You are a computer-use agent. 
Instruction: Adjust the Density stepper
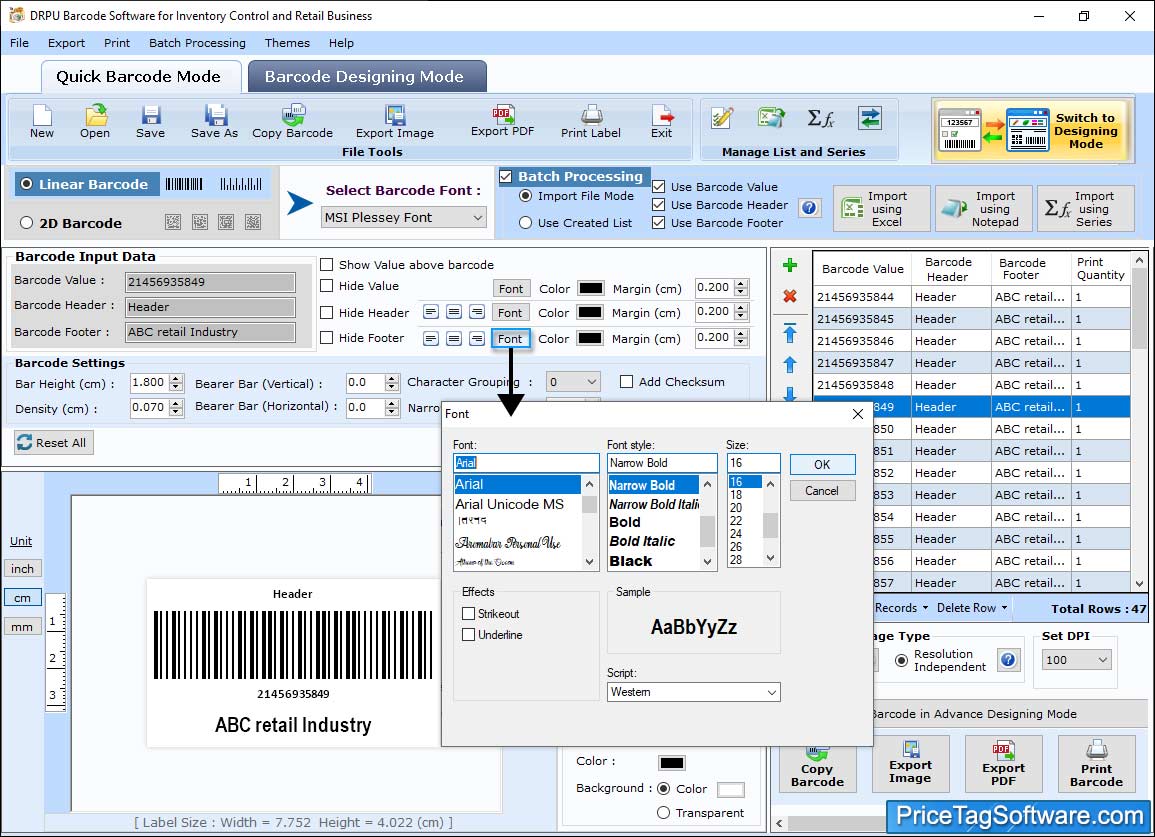tap(175, 407)
